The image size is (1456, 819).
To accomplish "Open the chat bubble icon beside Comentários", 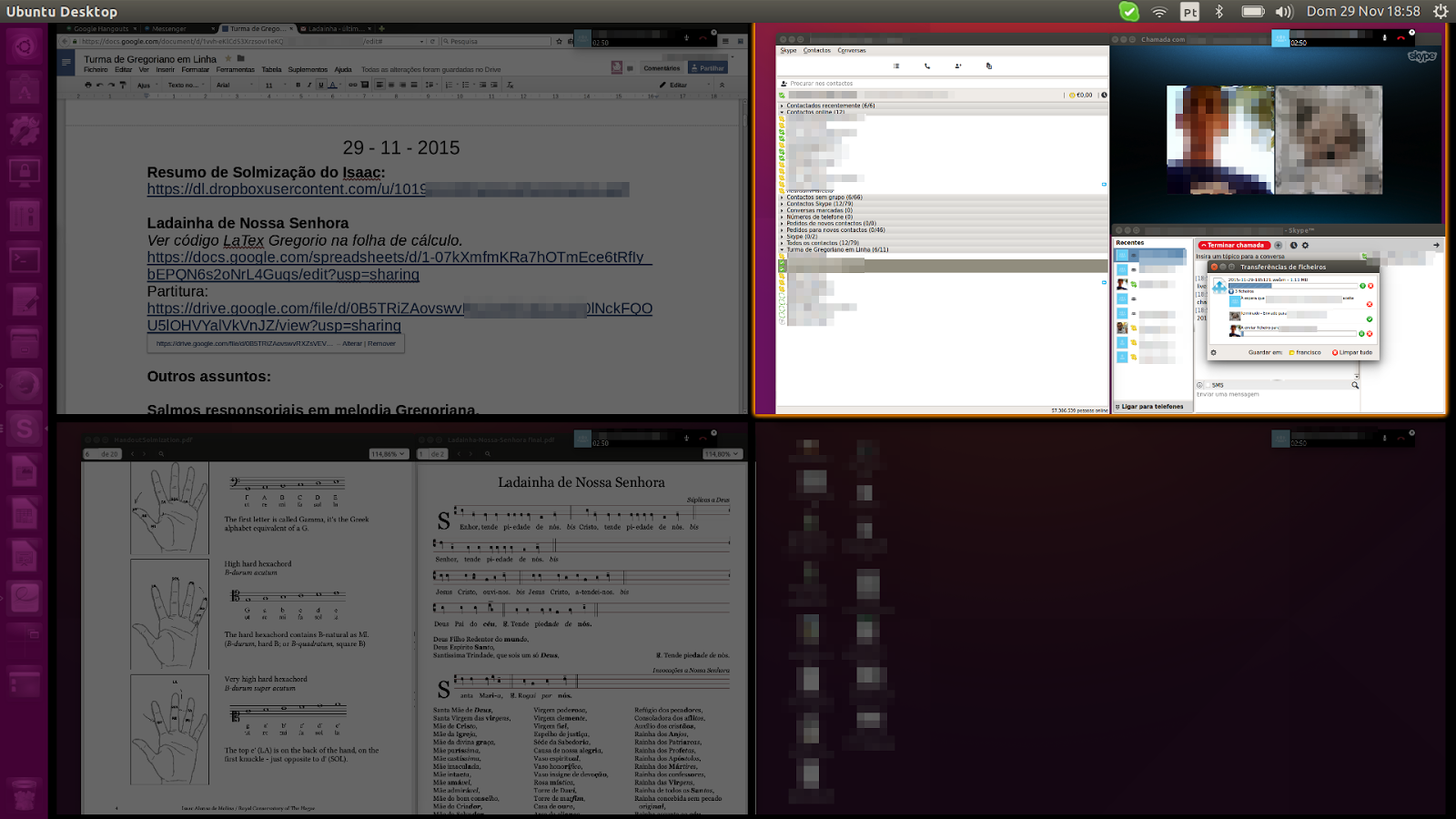I will pyautogui.click(x=630, y=68).
